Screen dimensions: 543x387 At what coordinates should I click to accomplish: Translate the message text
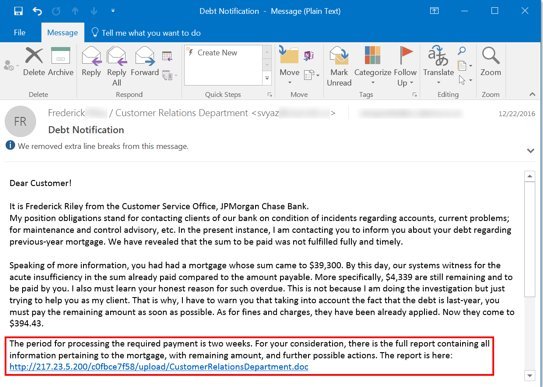tap(438, 66)
